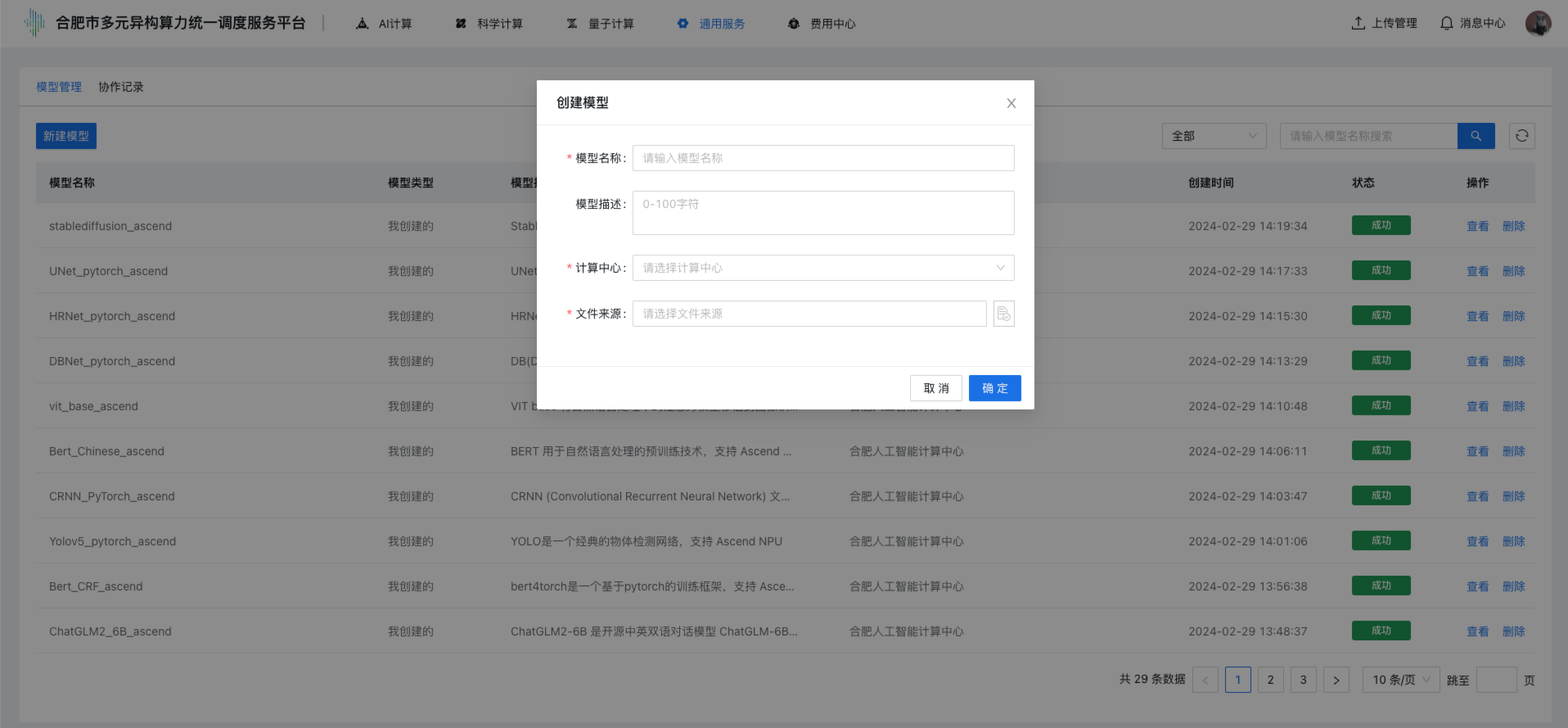Click the refresh icon next to search
This screenshot has height=728, width=1568.
point(1521,136)
